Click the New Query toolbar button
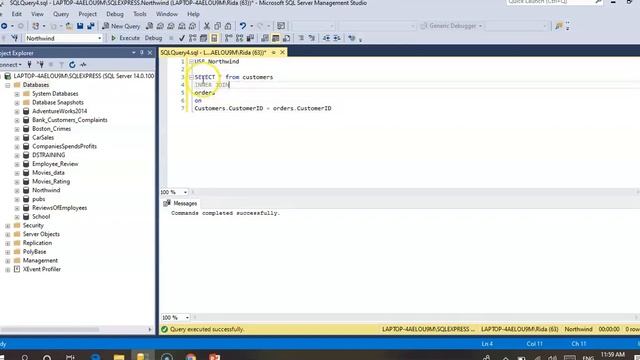This screenshot has width=640, height=360. 121,26
